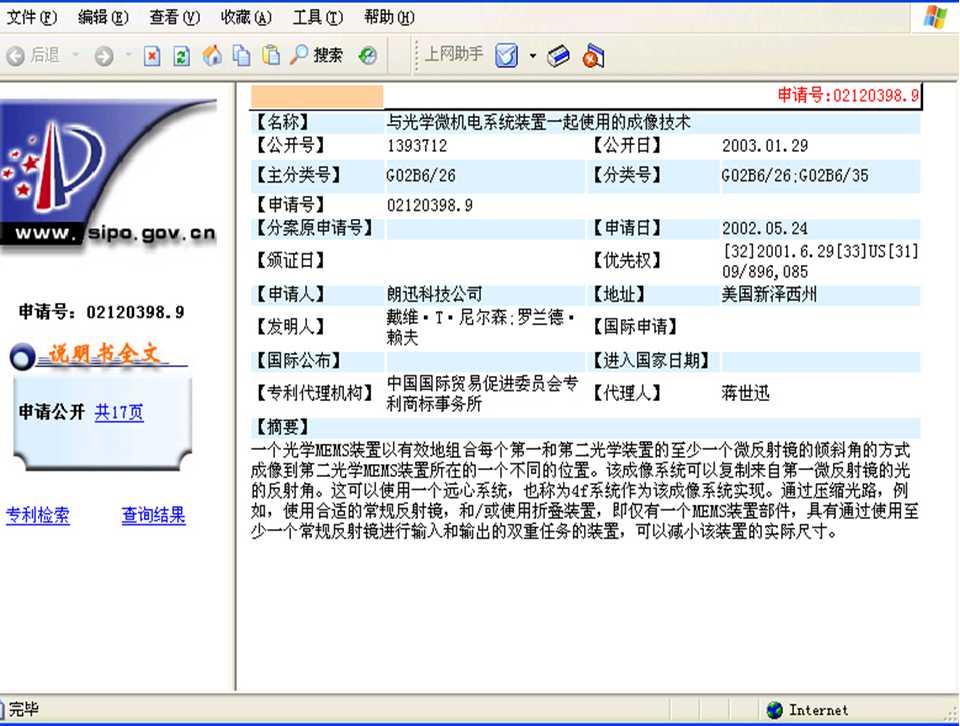Click the 说明书全文 heading graphic
This screenshot has height=726, width=960.
(99, 356)
